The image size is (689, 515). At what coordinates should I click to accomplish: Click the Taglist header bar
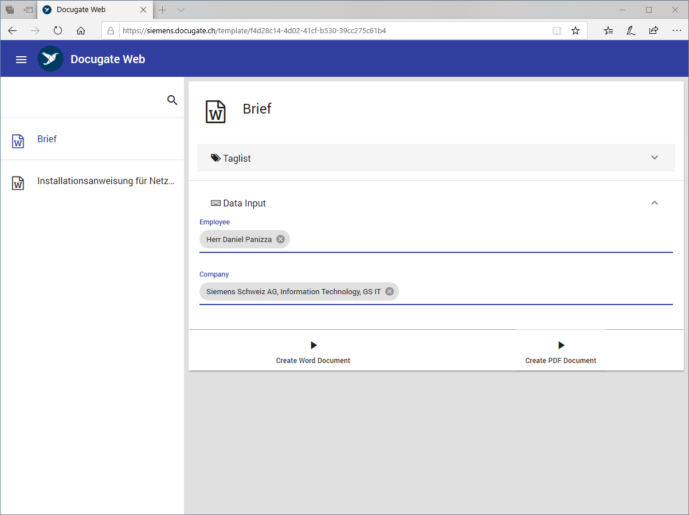click(436, 158)
